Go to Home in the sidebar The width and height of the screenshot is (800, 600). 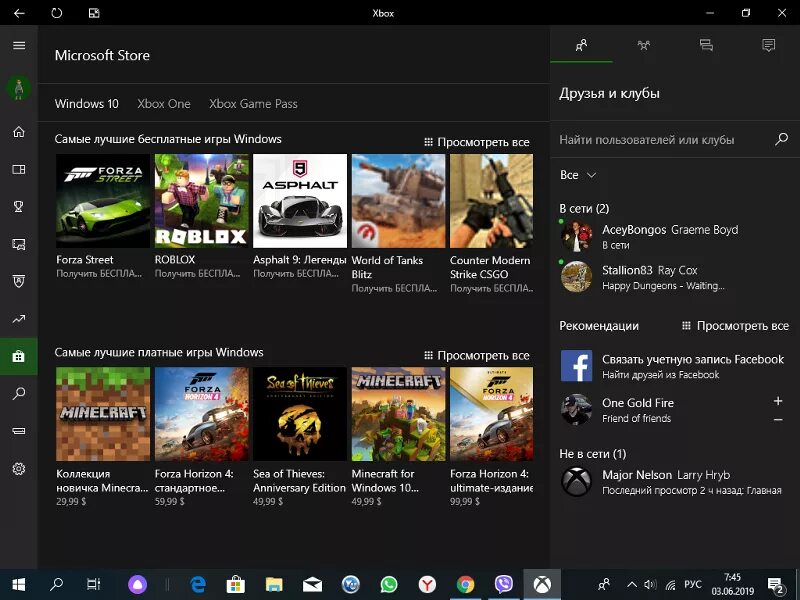point(19,132)
